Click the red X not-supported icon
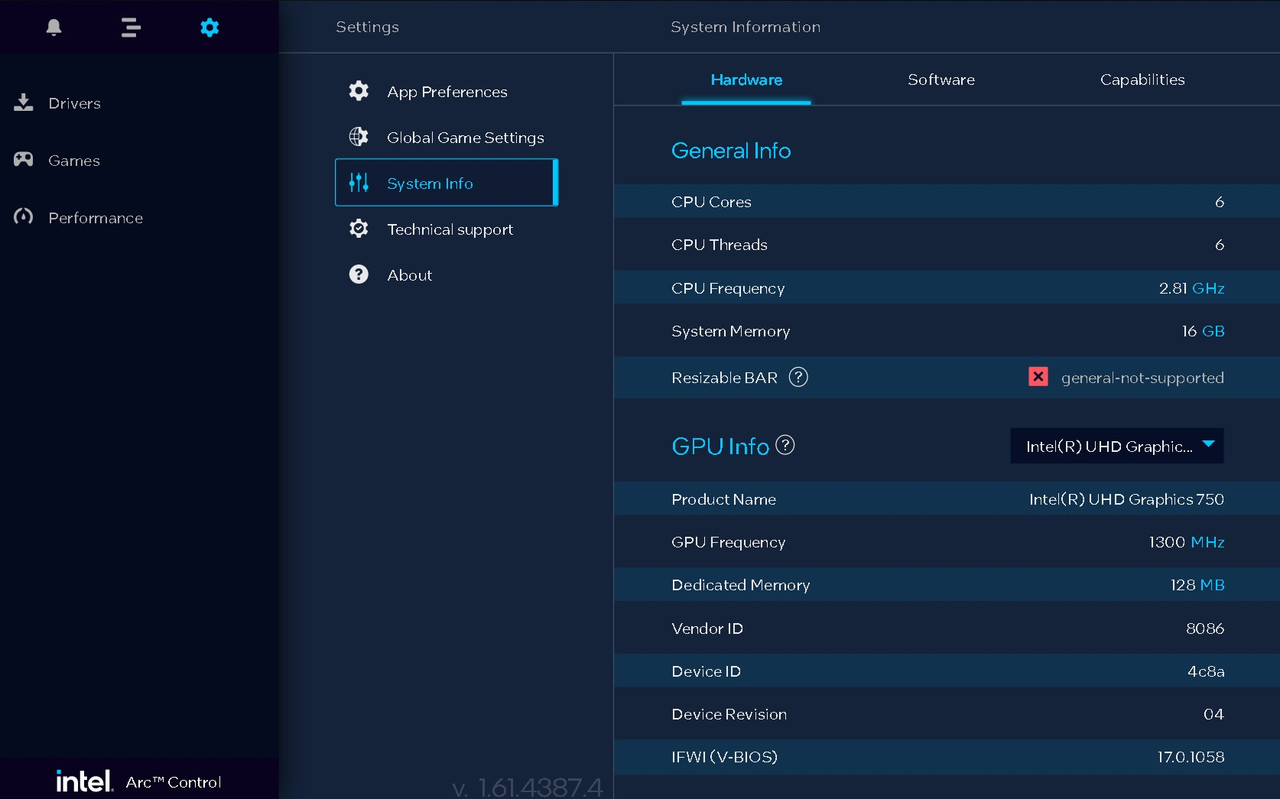 coord(1038,377)
